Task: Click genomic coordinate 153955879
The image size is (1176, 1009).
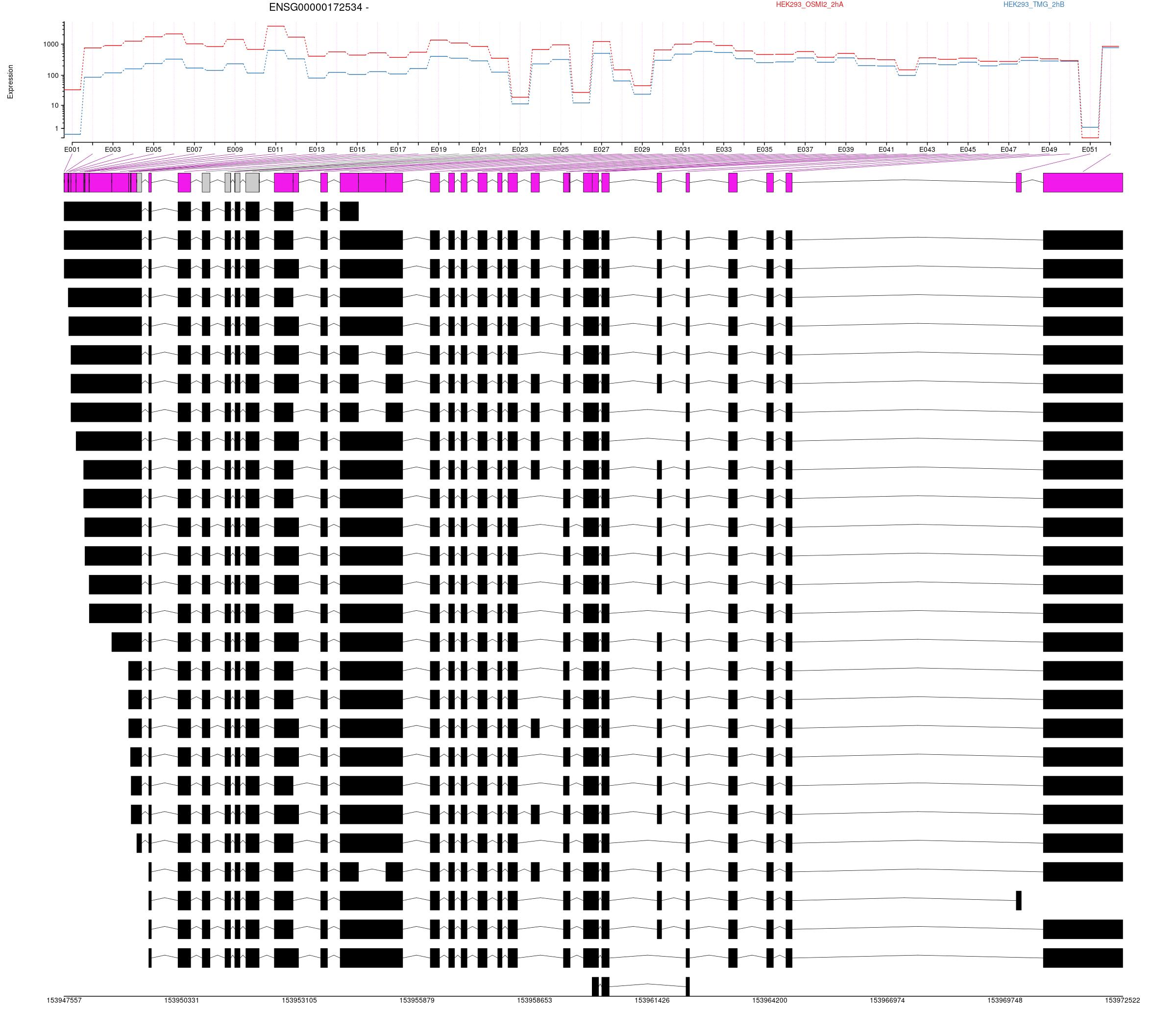Action: [417, 1001]
